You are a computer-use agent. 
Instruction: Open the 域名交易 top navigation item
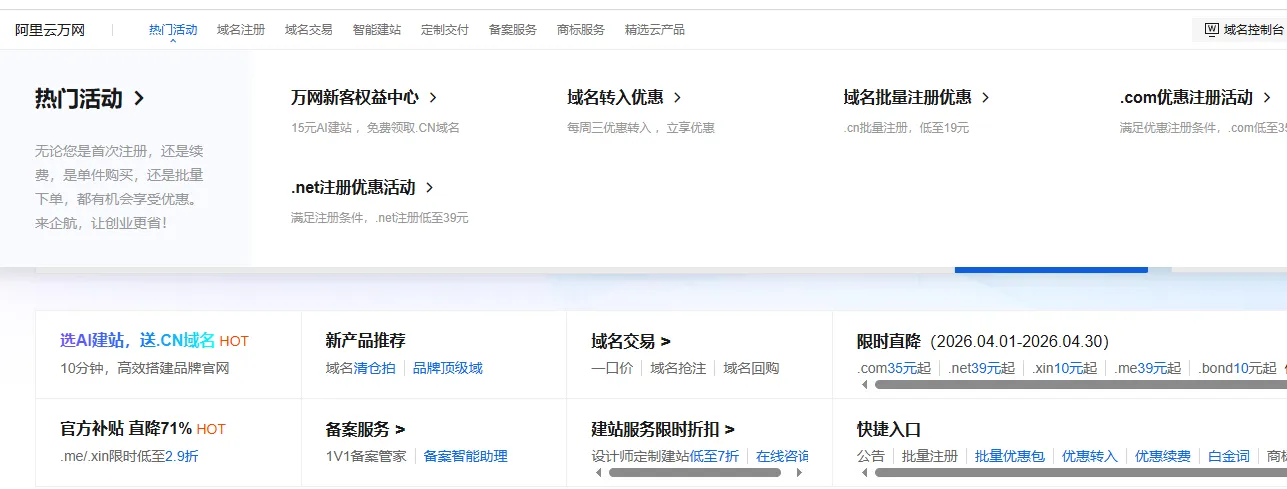309,30
